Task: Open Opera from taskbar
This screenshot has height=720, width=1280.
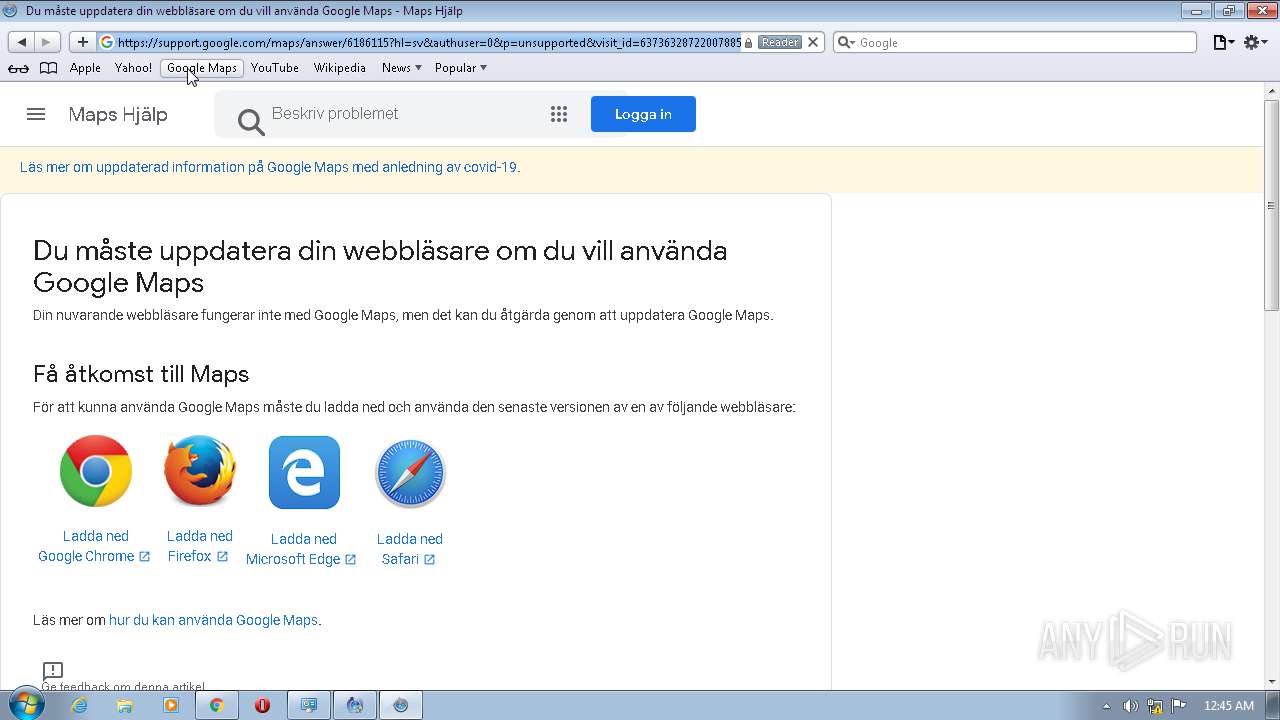Action: (x=262, y=705)
